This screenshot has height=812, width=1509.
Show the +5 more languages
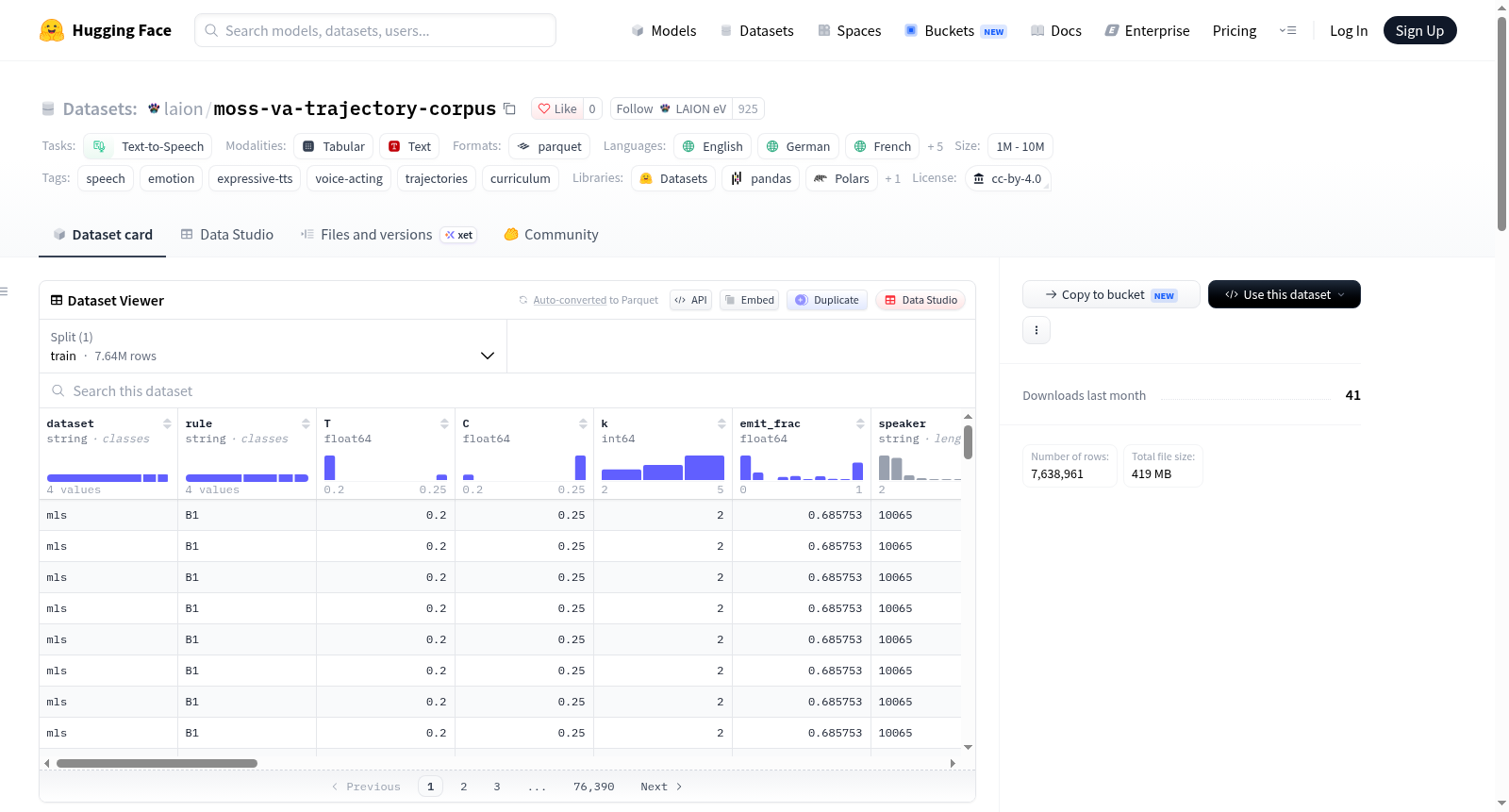pyautogui.click(x=936, y=146)
